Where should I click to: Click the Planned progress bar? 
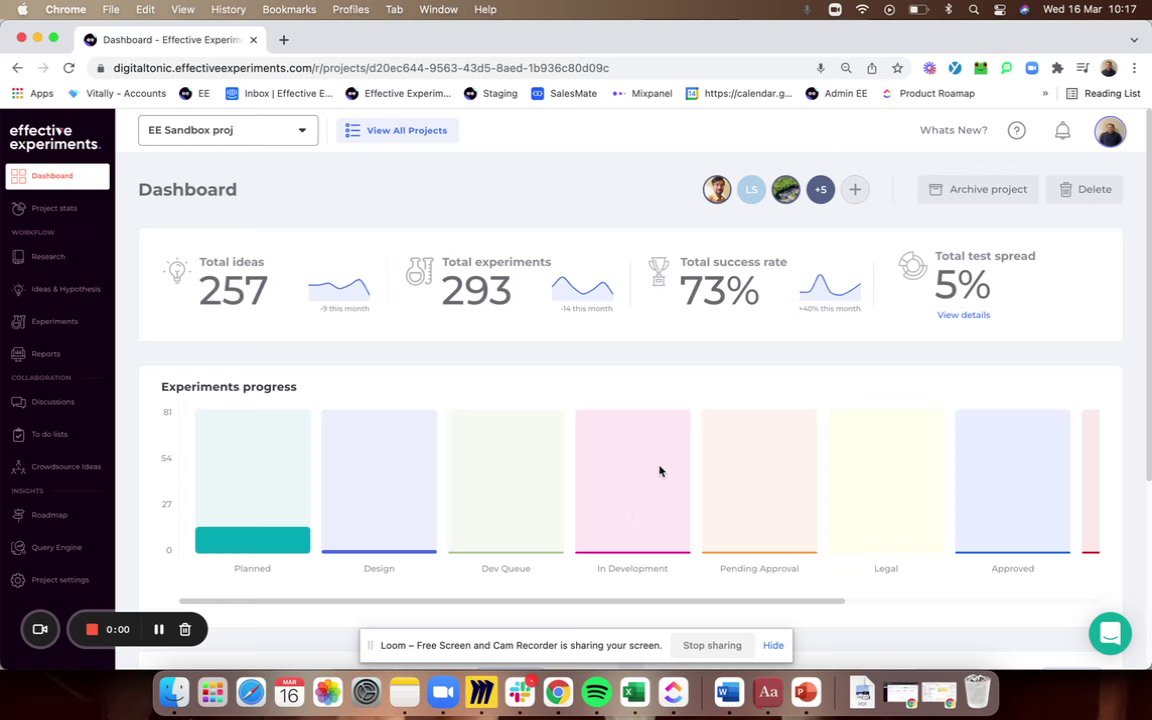pyautogui.click(x=252, y=540)
